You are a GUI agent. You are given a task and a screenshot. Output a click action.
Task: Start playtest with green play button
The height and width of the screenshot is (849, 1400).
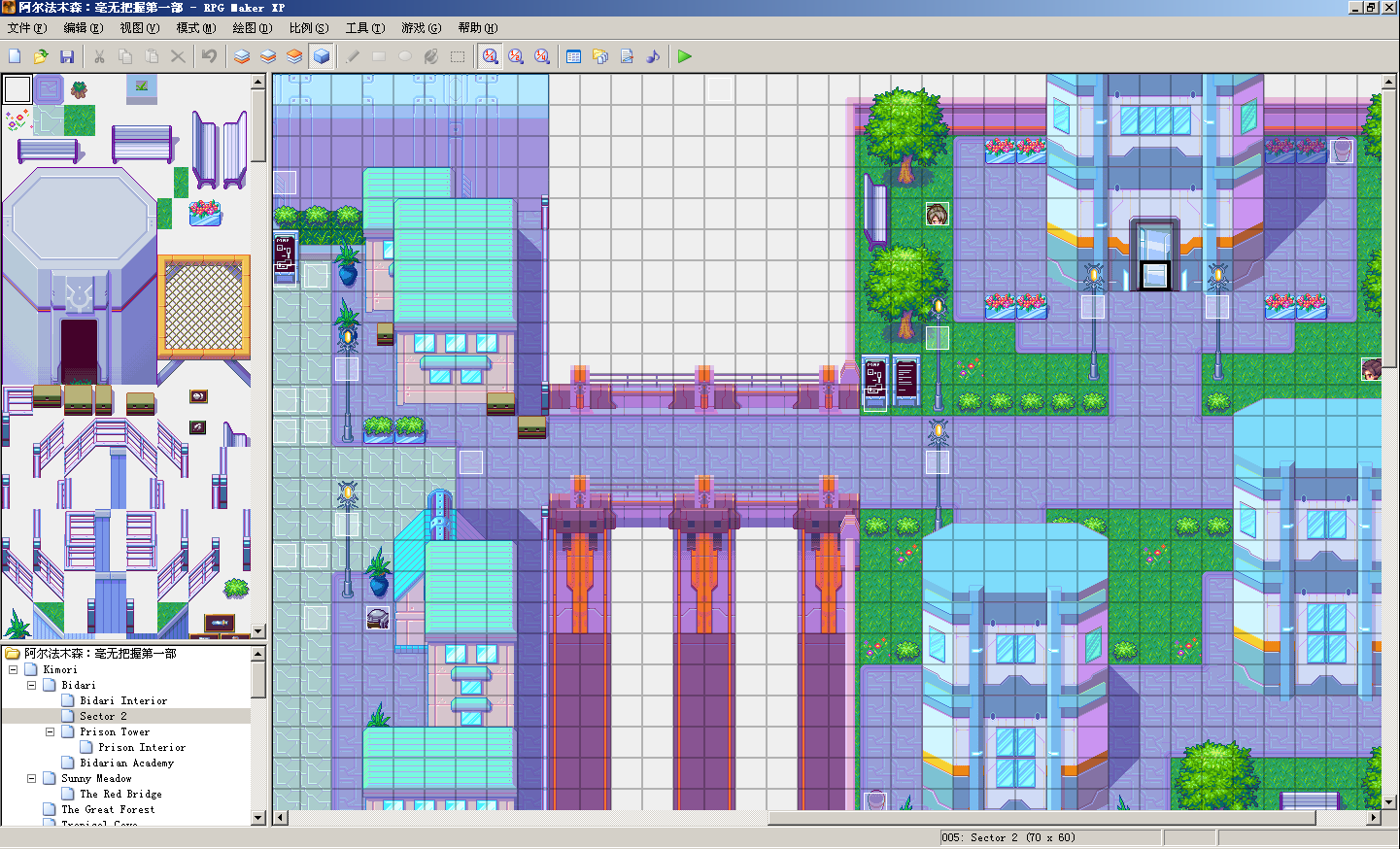[685, 56]
